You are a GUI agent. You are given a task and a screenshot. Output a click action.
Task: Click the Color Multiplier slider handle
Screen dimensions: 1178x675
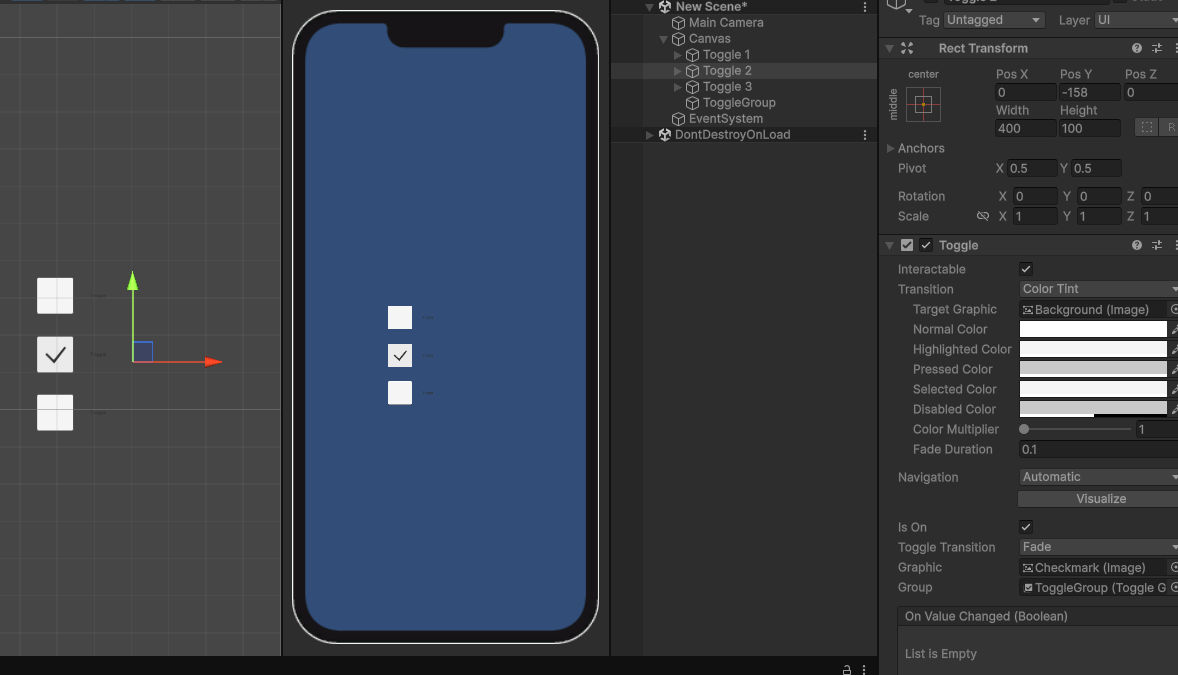point(1024,429)
